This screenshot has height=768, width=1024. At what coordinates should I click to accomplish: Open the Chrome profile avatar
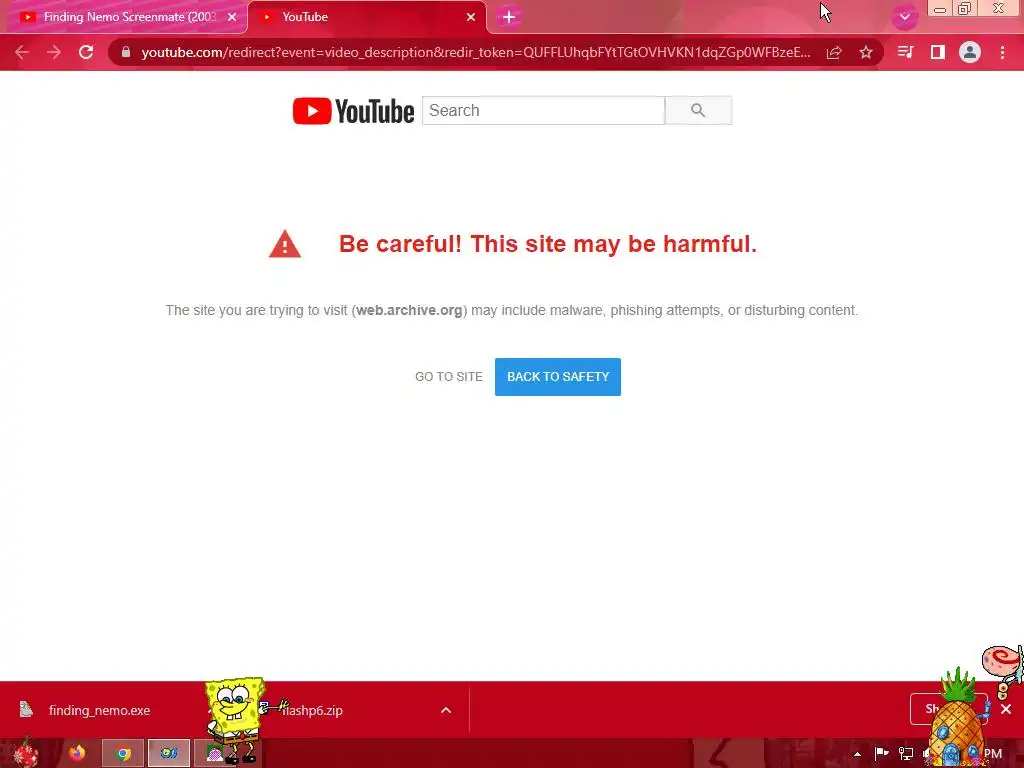(x=970, y=52)
